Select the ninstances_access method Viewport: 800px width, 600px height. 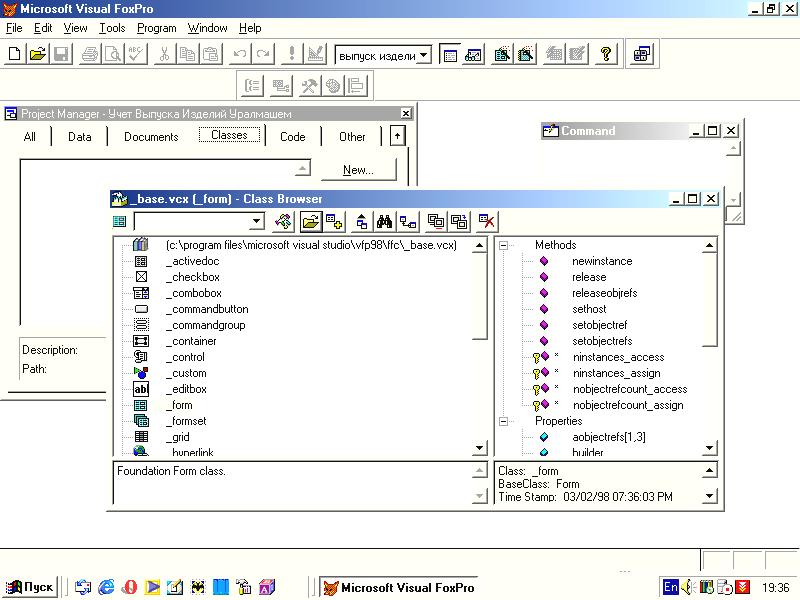coord(618,357)
